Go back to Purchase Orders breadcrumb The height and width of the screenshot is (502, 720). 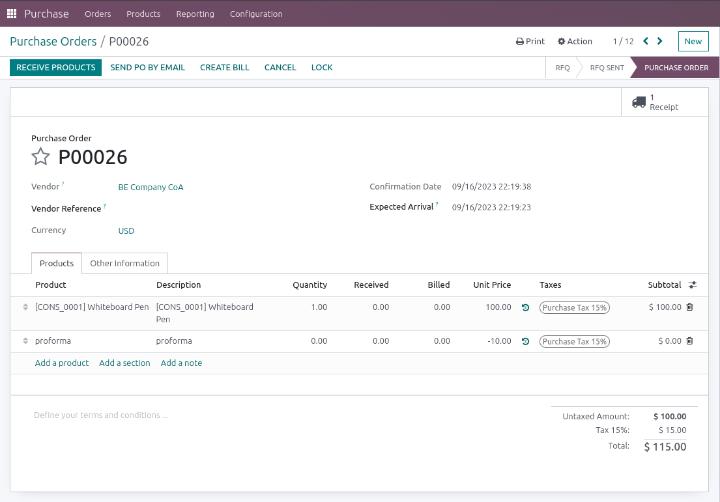tap(53, 41)
